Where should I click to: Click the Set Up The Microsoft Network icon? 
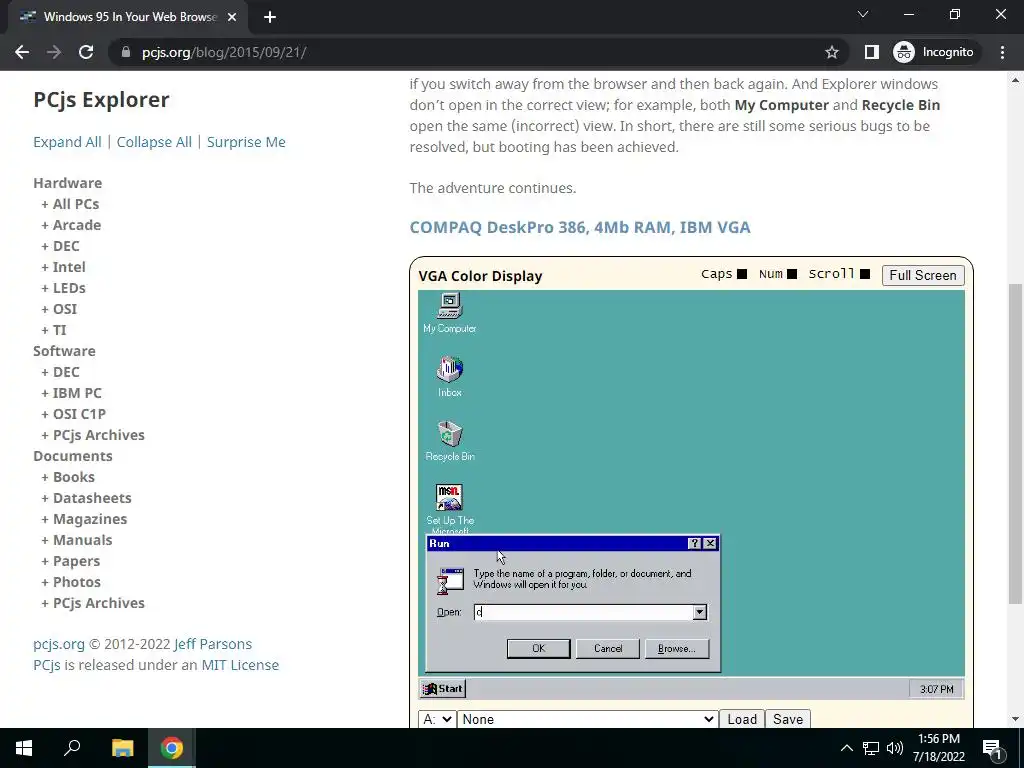tap(449, 508)
